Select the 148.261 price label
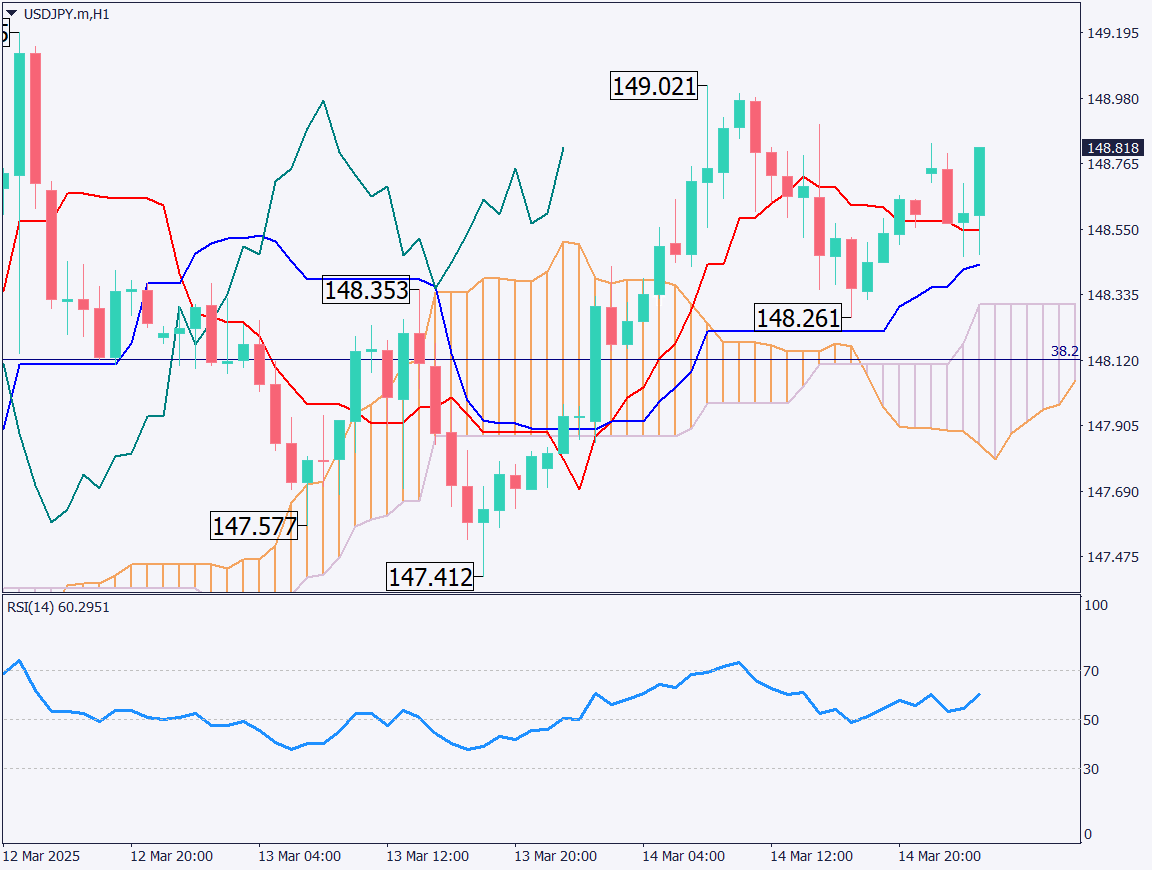The height and width of the screenshot is (870, 1152). point(797,318)
